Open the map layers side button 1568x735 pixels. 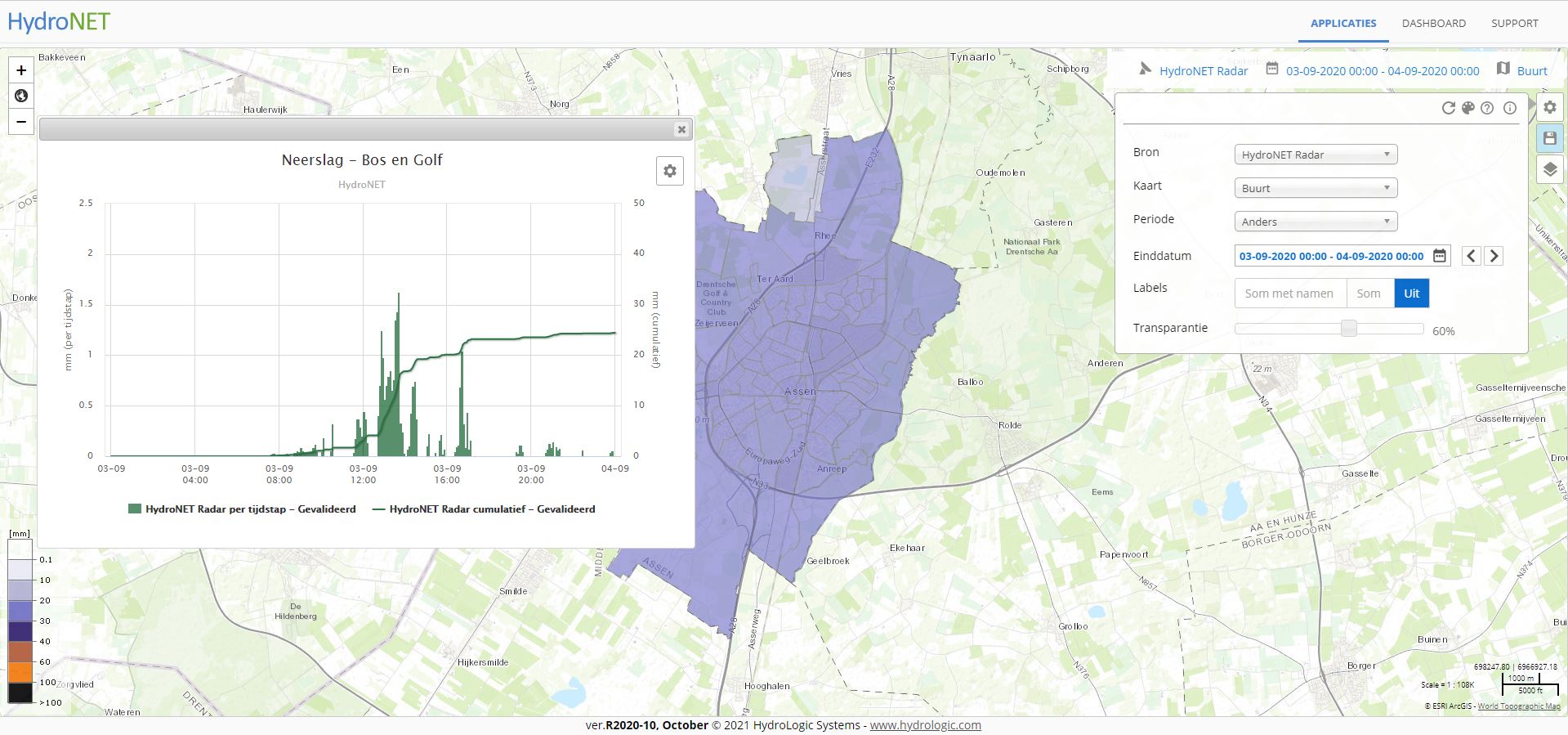point(1550,170)
